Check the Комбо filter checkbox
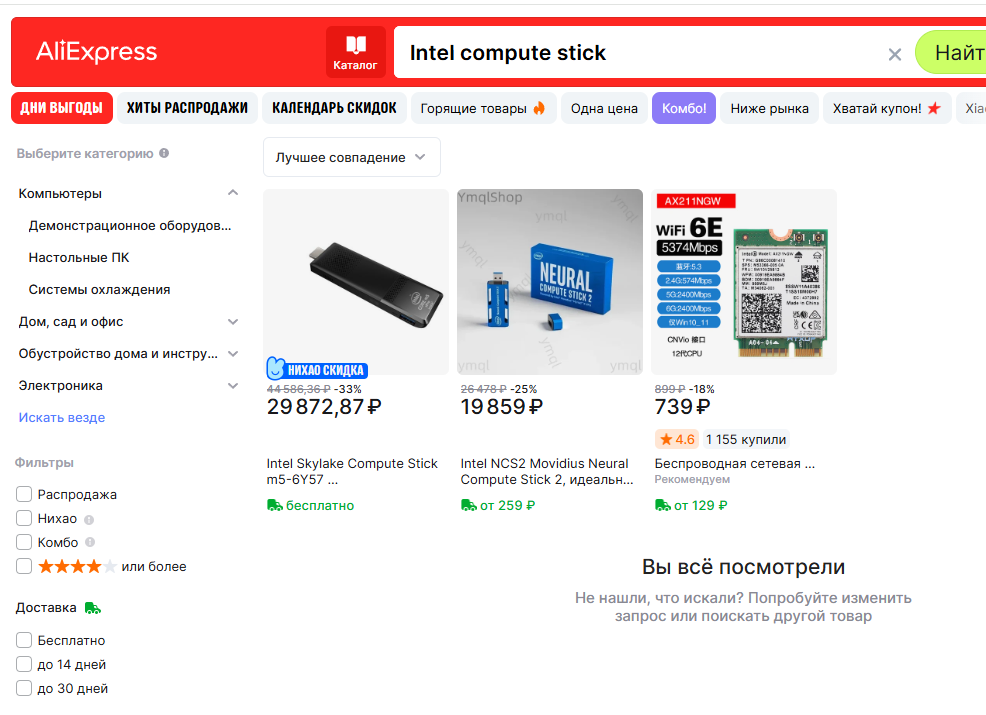Image resolution: width=986 pixels, height=715 pixels. (24, 542)
